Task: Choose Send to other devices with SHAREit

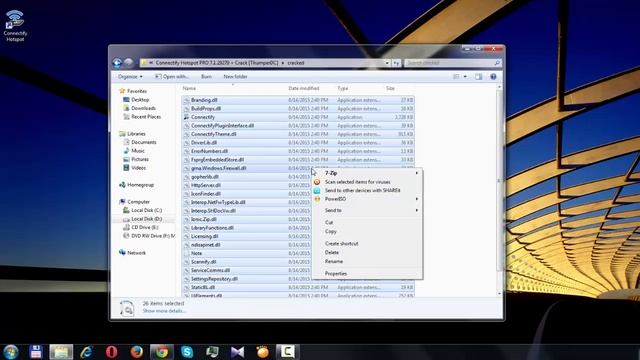Action: tap(367, 191)
